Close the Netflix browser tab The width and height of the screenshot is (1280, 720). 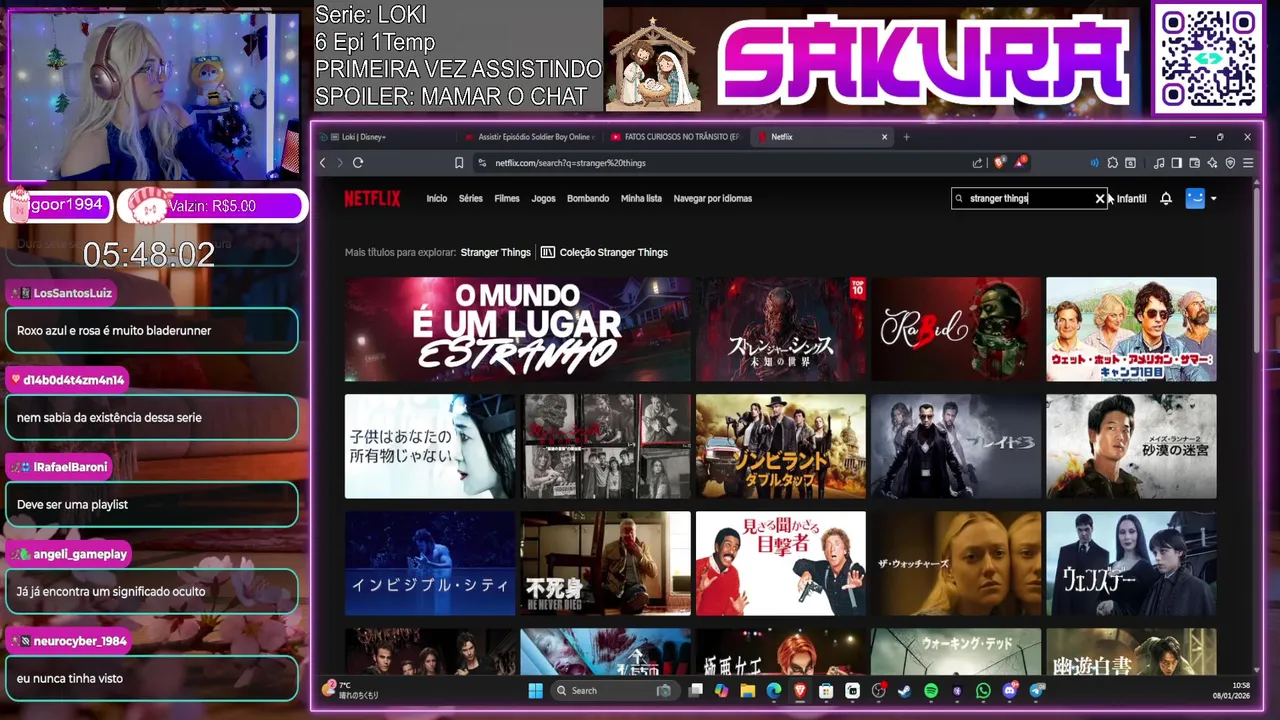[884, 137]
